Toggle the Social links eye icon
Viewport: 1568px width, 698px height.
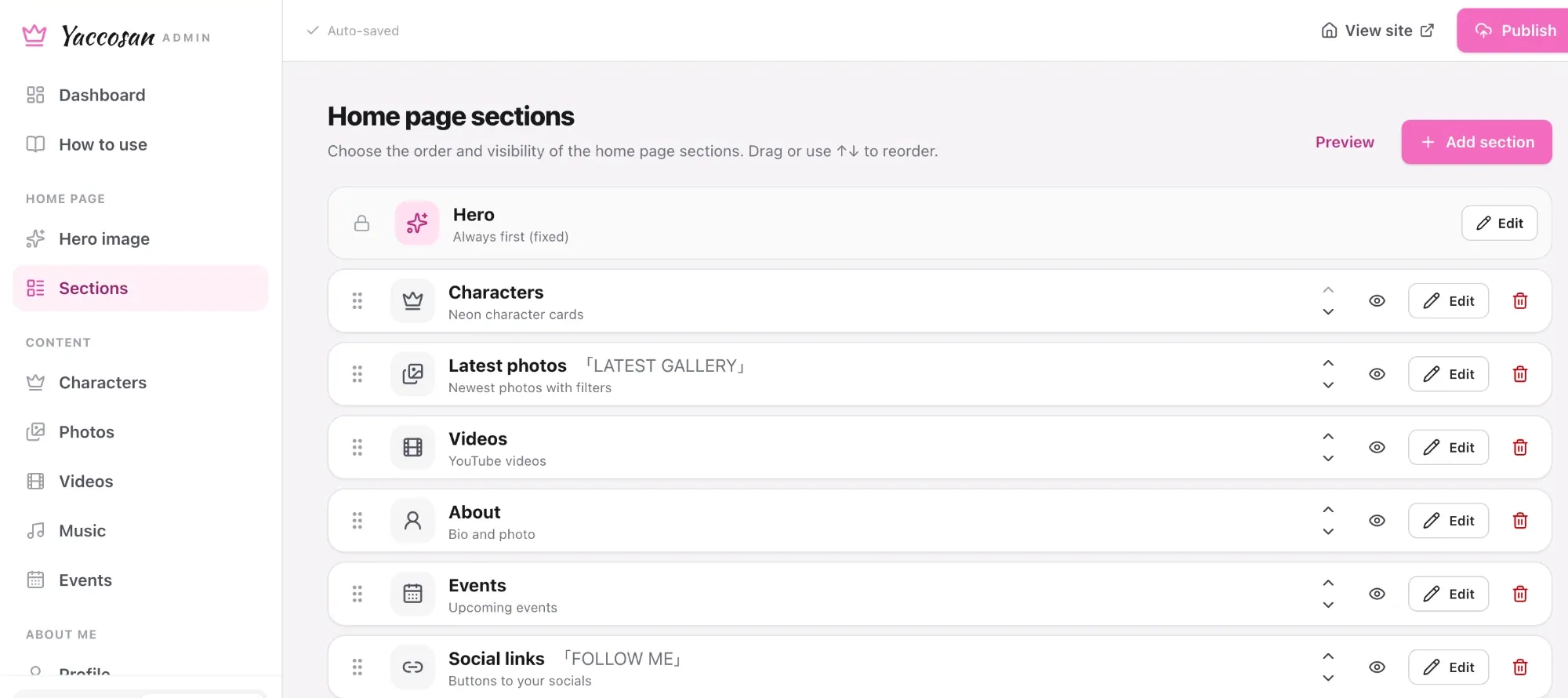(x=1377, y=667)
